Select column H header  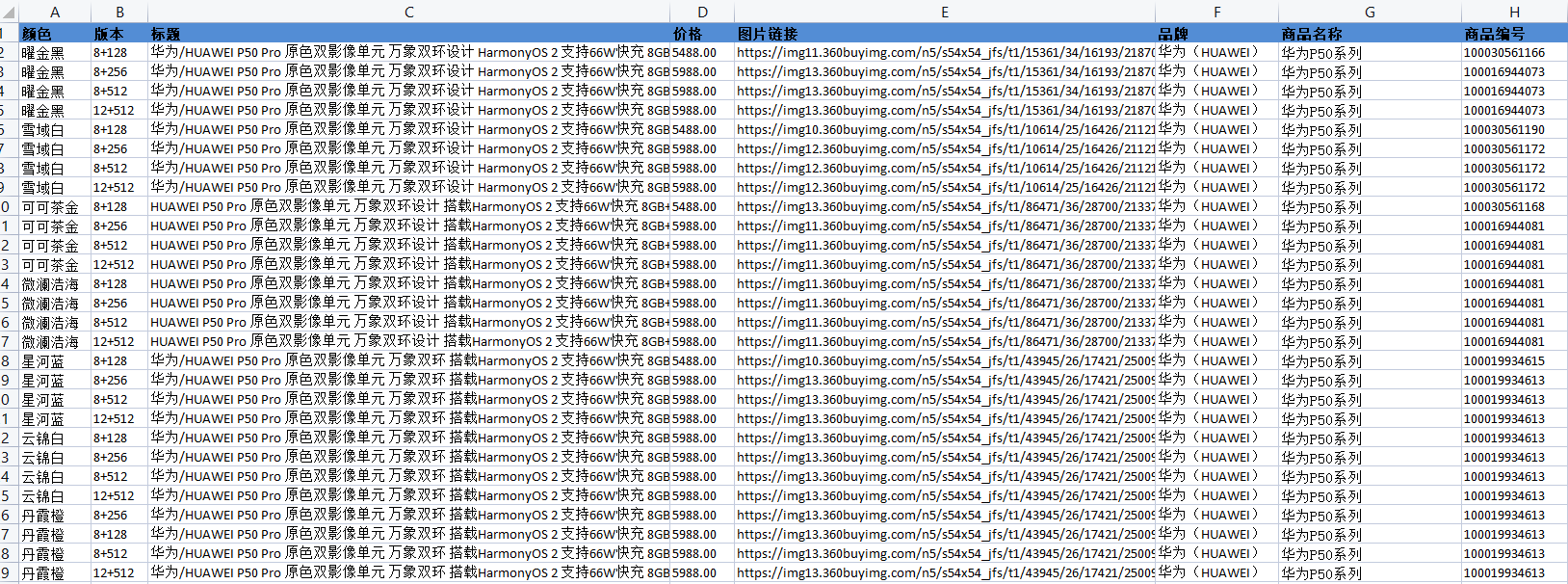click(x=1514, y=12)
